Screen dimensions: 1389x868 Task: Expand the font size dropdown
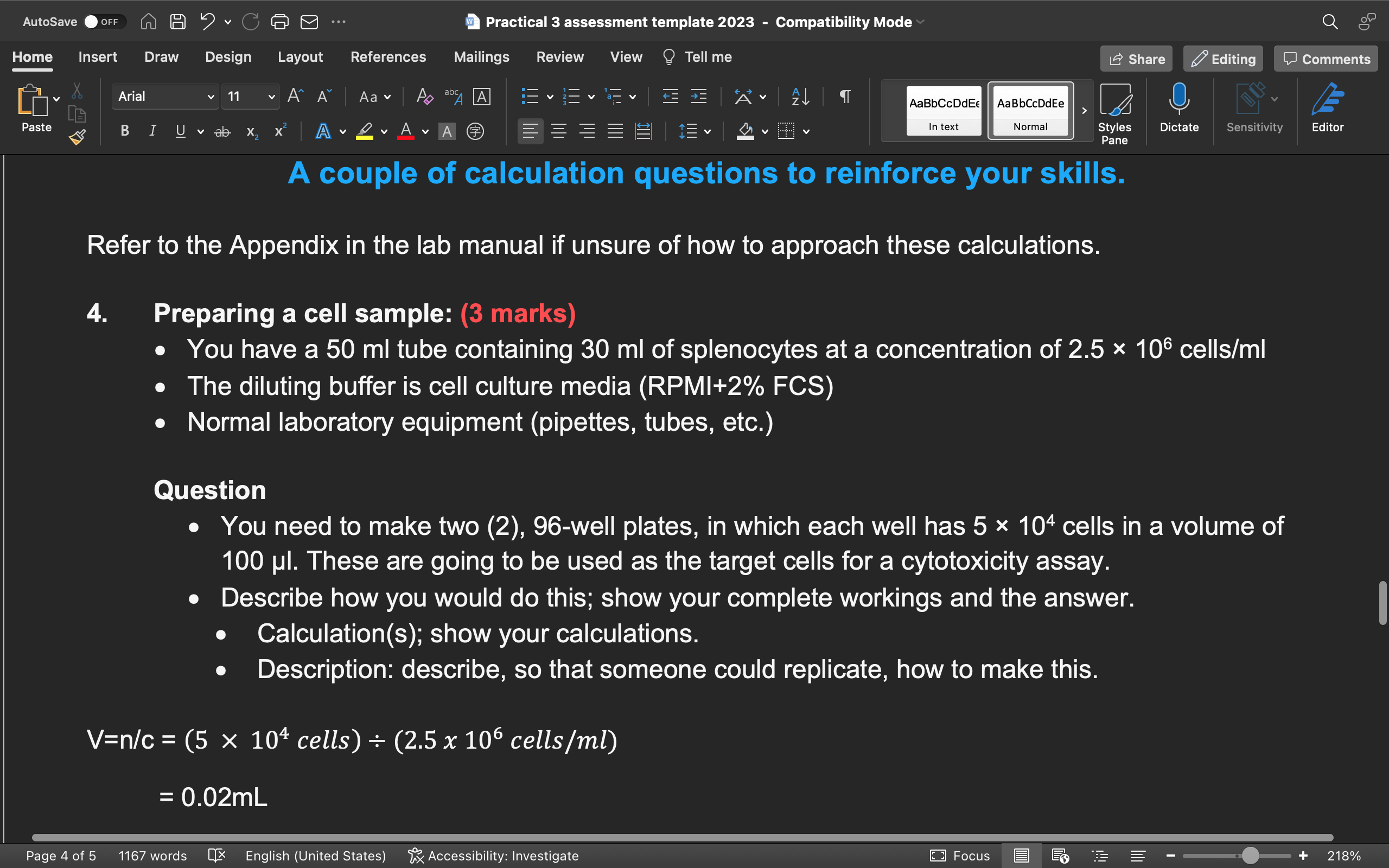point(271,97)
